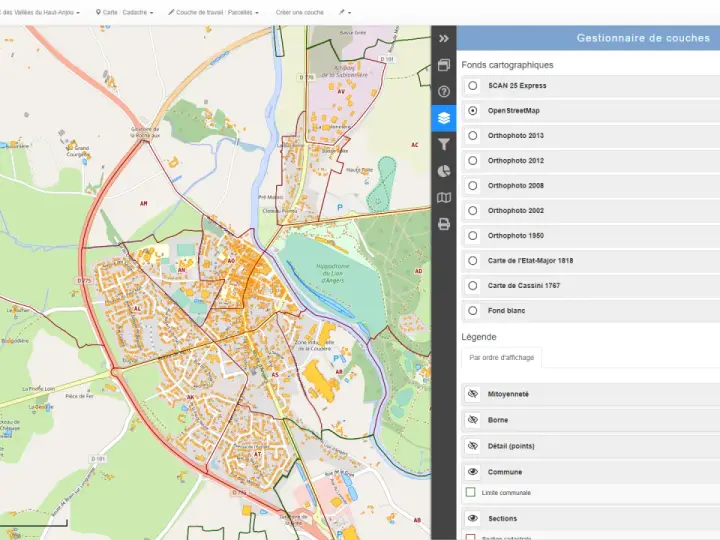Viewport: 720px width, 540px height.
Task: Open the folded map icon in sidebar
Action: pyautogui.click(x=444, y=198)
